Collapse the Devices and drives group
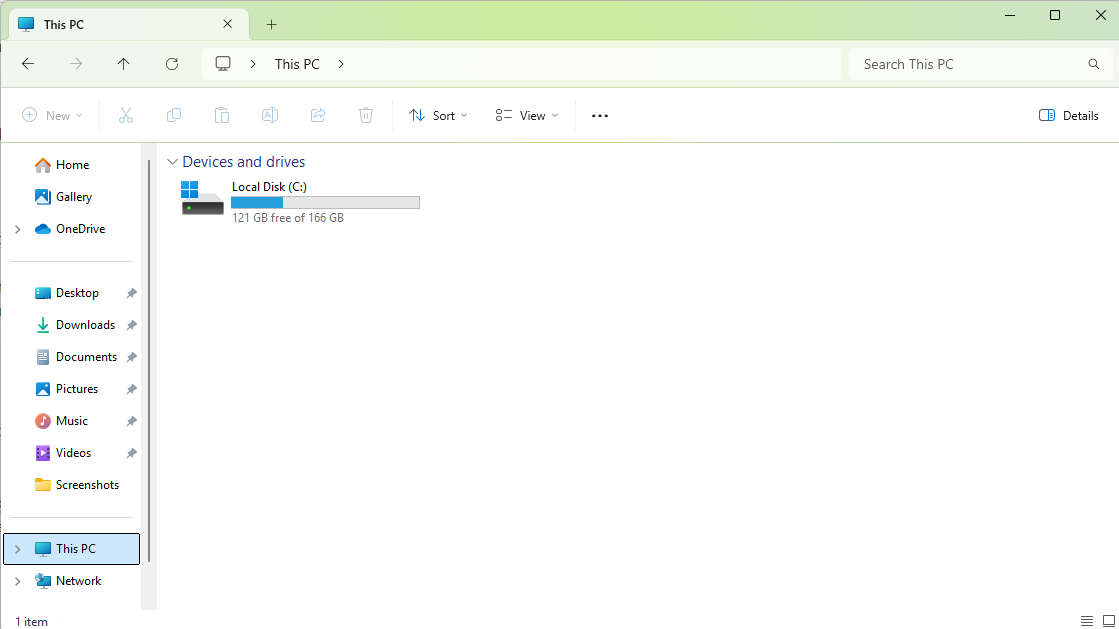 coord(173,162)
